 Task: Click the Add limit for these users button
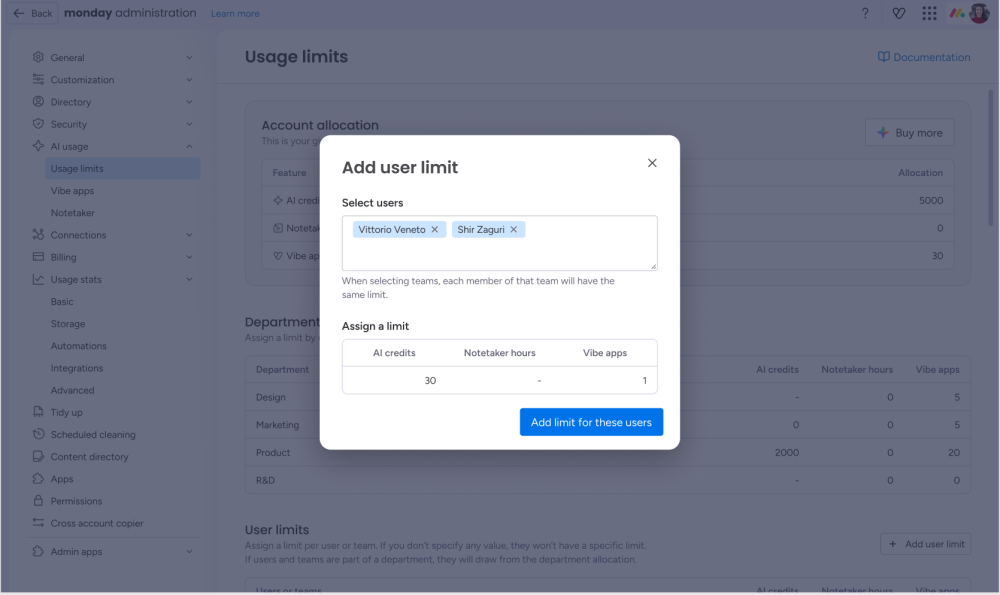pos(591,422)
